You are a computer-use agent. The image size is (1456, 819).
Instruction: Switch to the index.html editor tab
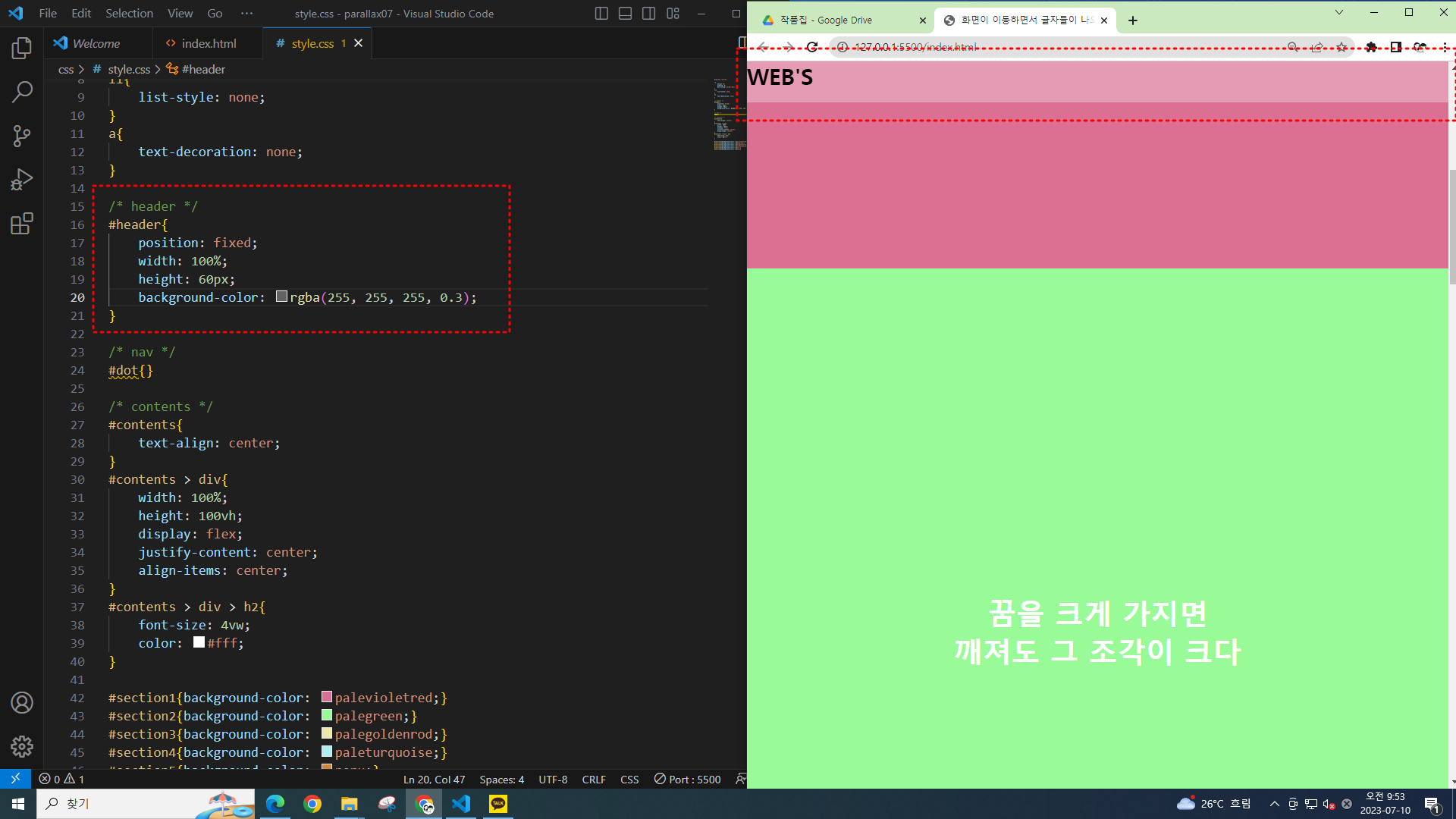pyautogui.click(x=202, y=44)
